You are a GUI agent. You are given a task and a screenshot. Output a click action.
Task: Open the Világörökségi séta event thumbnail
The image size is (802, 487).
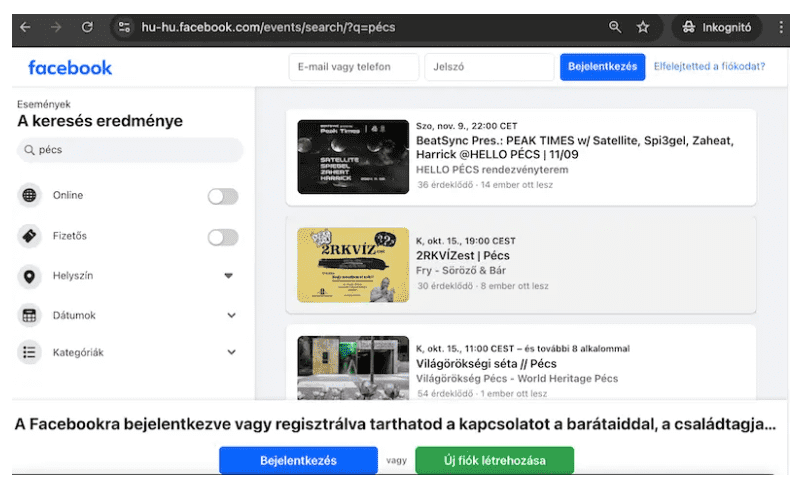pyautogui.click(x=353, y=367)
